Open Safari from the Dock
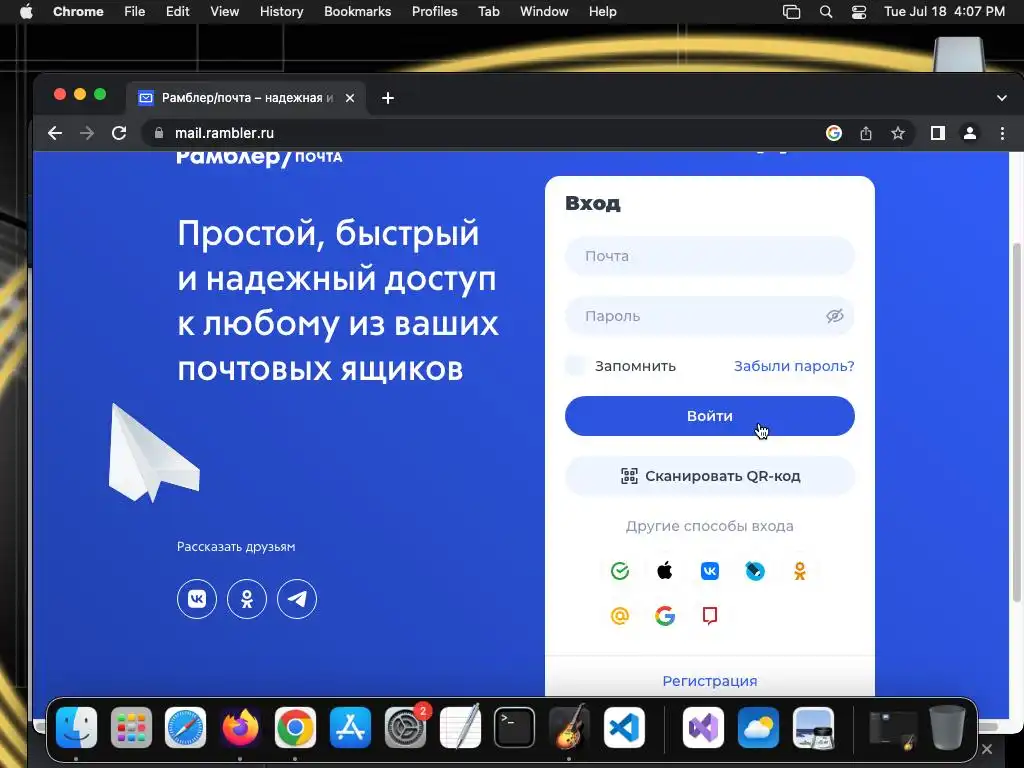This screenshot has height=768, width=1024. (x=185, y=728)
